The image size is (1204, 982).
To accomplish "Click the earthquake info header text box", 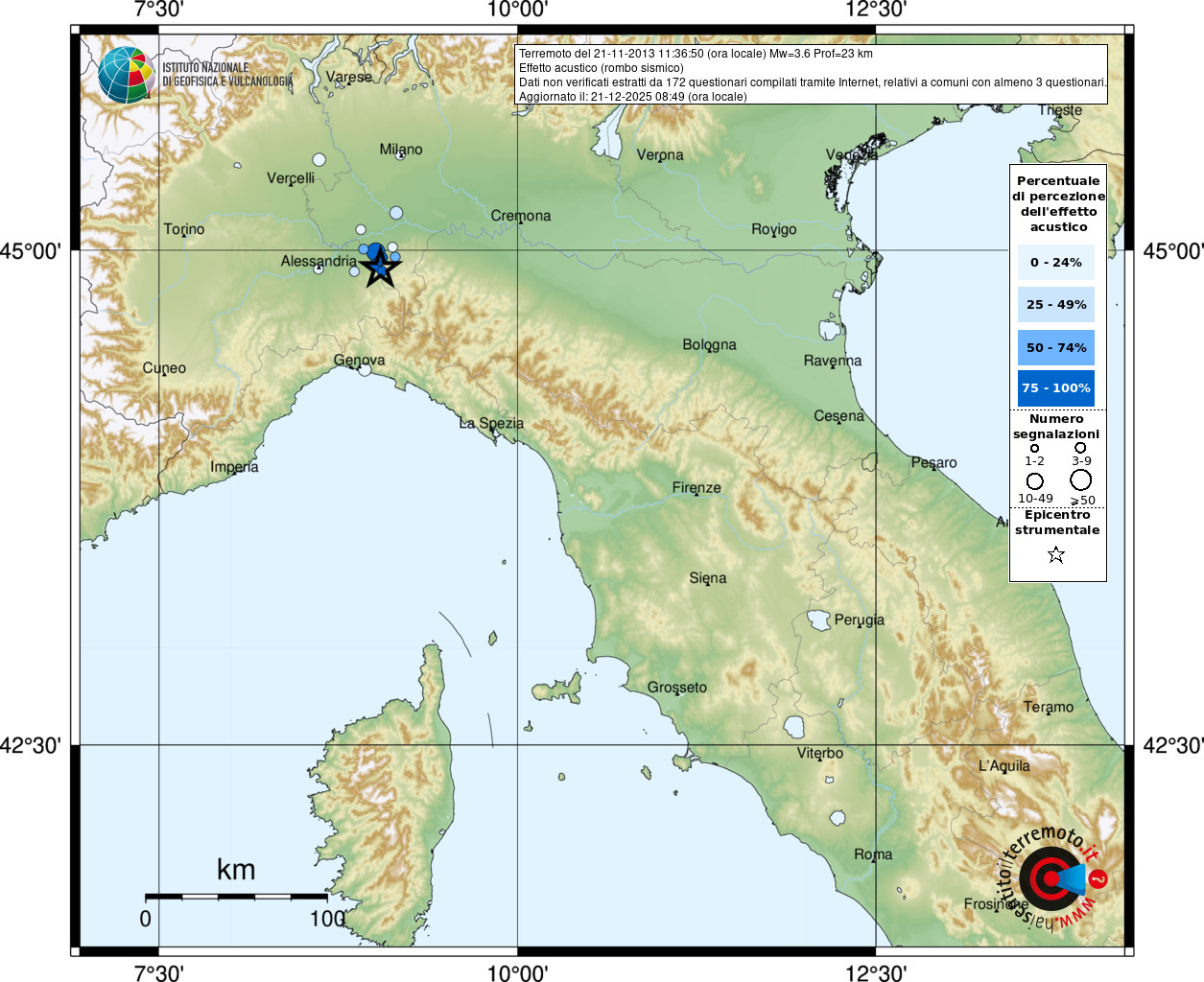I will click(x=811, y=74).
